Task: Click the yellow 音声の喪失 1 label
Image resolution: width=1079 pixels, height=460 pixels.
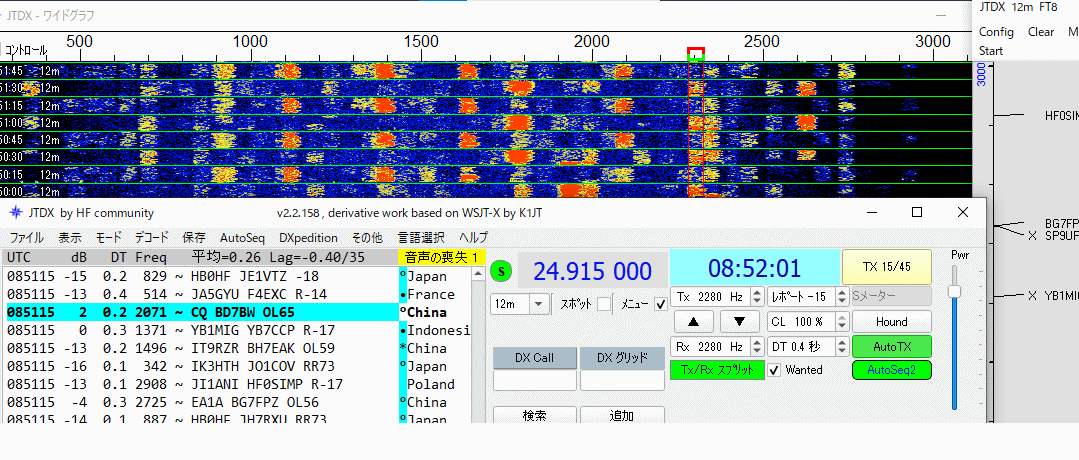Action: tap(442, 258)
